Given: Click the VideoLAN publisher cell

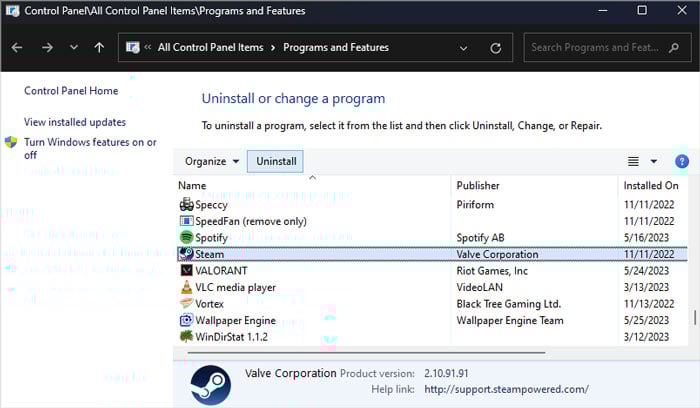Looking at the screenshot, I should 479,287.
